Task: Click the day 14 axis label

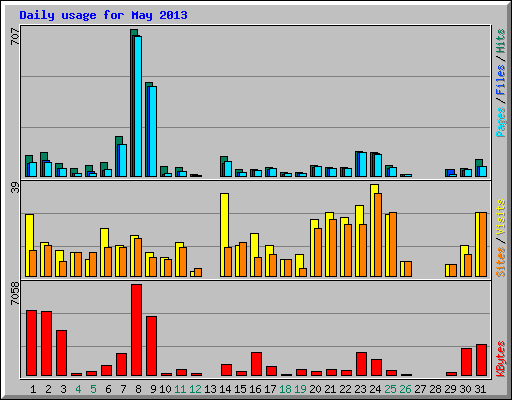Action: point(225,389)
